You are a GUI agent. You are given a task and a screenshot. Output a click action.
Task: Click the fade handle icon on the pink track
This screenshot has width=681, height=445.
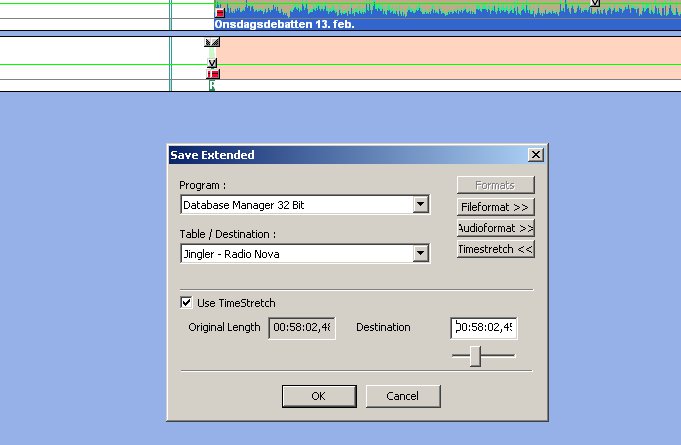[x=212, y=42]
